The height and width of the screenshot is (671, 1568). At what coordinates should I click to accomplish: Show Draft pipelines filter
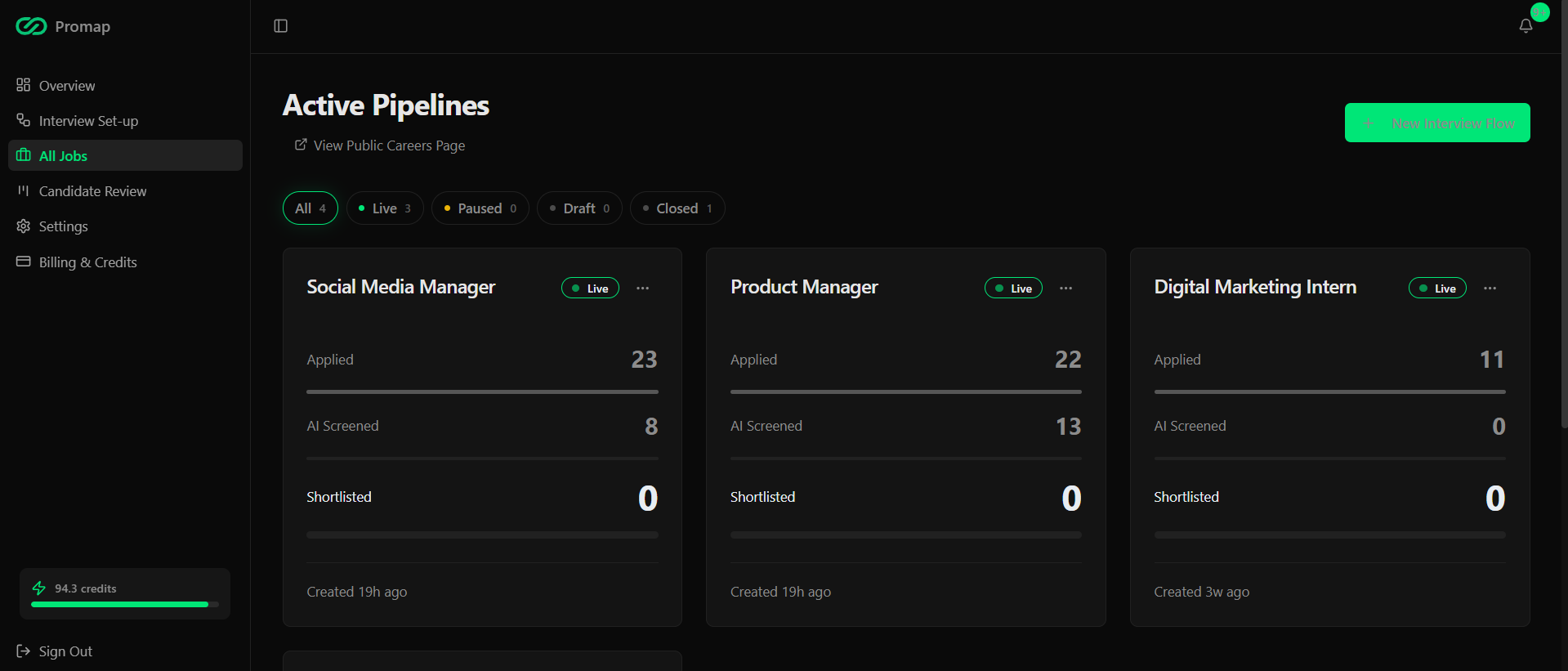coord(579,208)
